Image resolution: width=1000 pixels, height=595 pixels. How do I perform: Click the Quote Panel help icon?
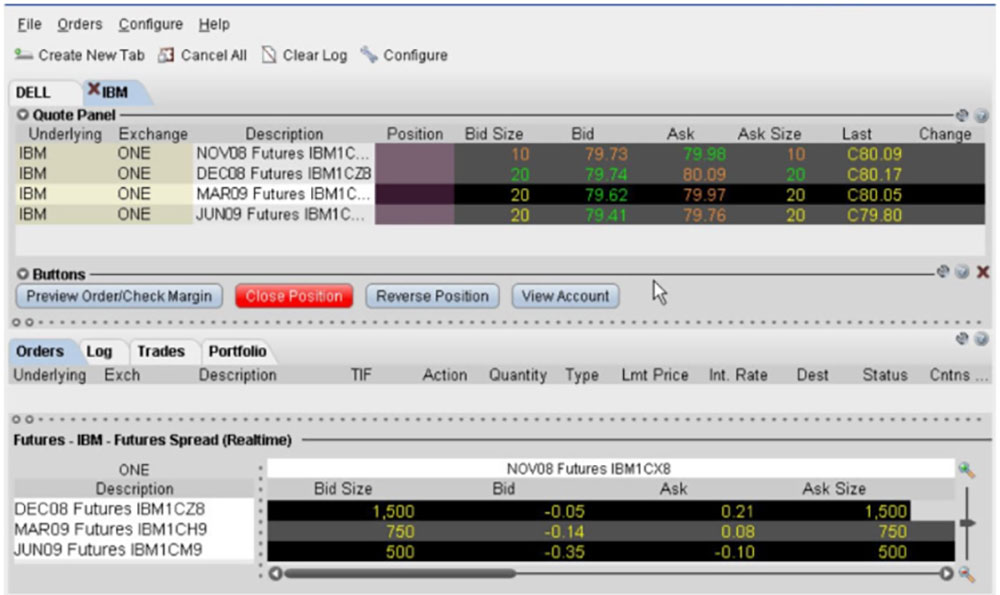pos(981,115)
